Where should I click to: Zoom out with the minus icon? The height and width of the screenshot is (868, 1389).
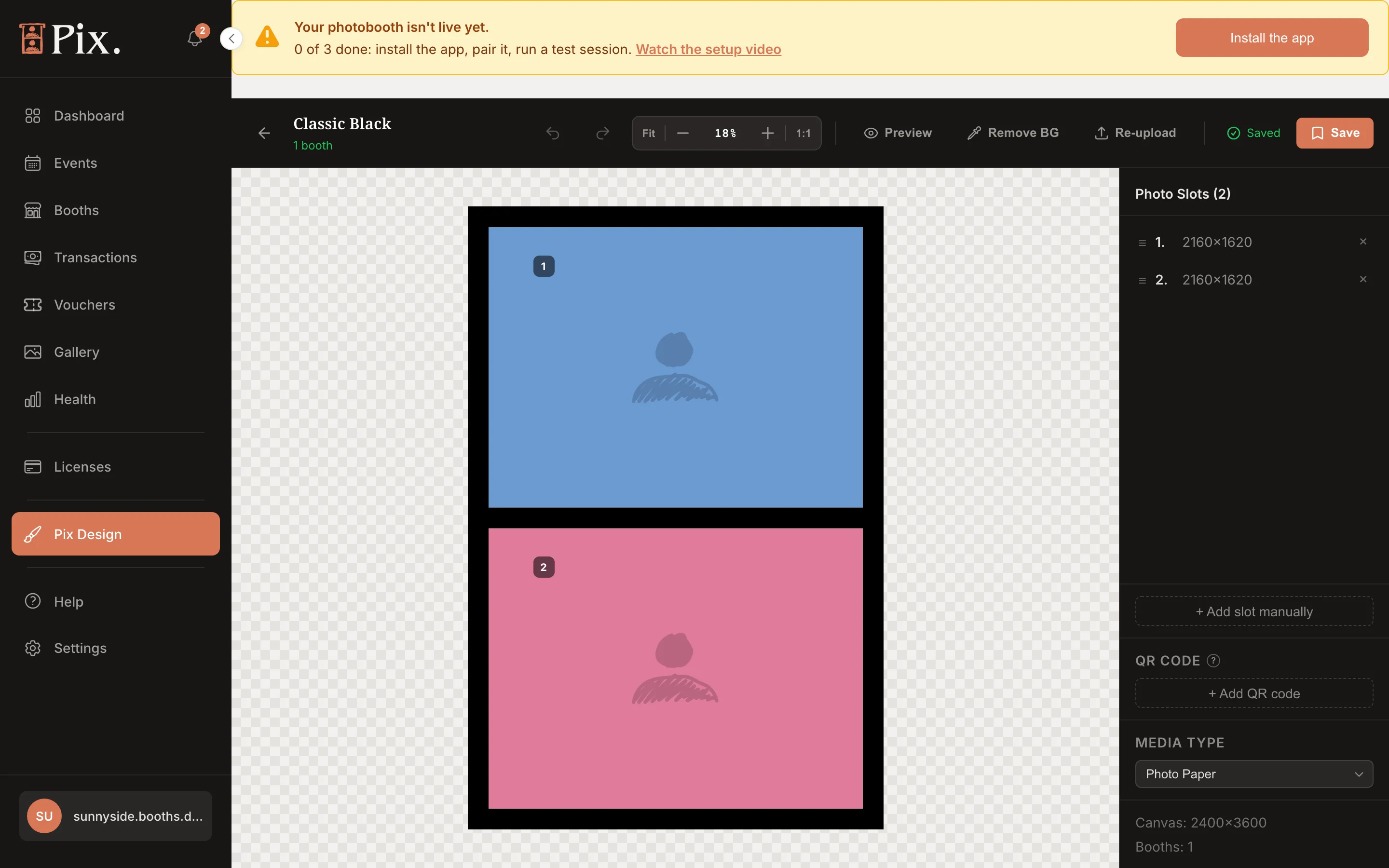point(682,133)
